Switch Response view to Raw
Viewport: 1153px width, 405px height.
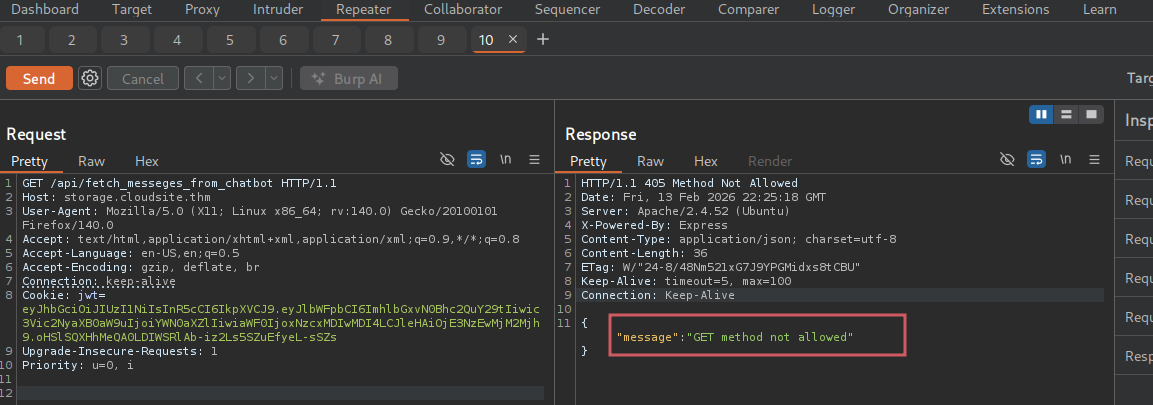tap(651, 161)
